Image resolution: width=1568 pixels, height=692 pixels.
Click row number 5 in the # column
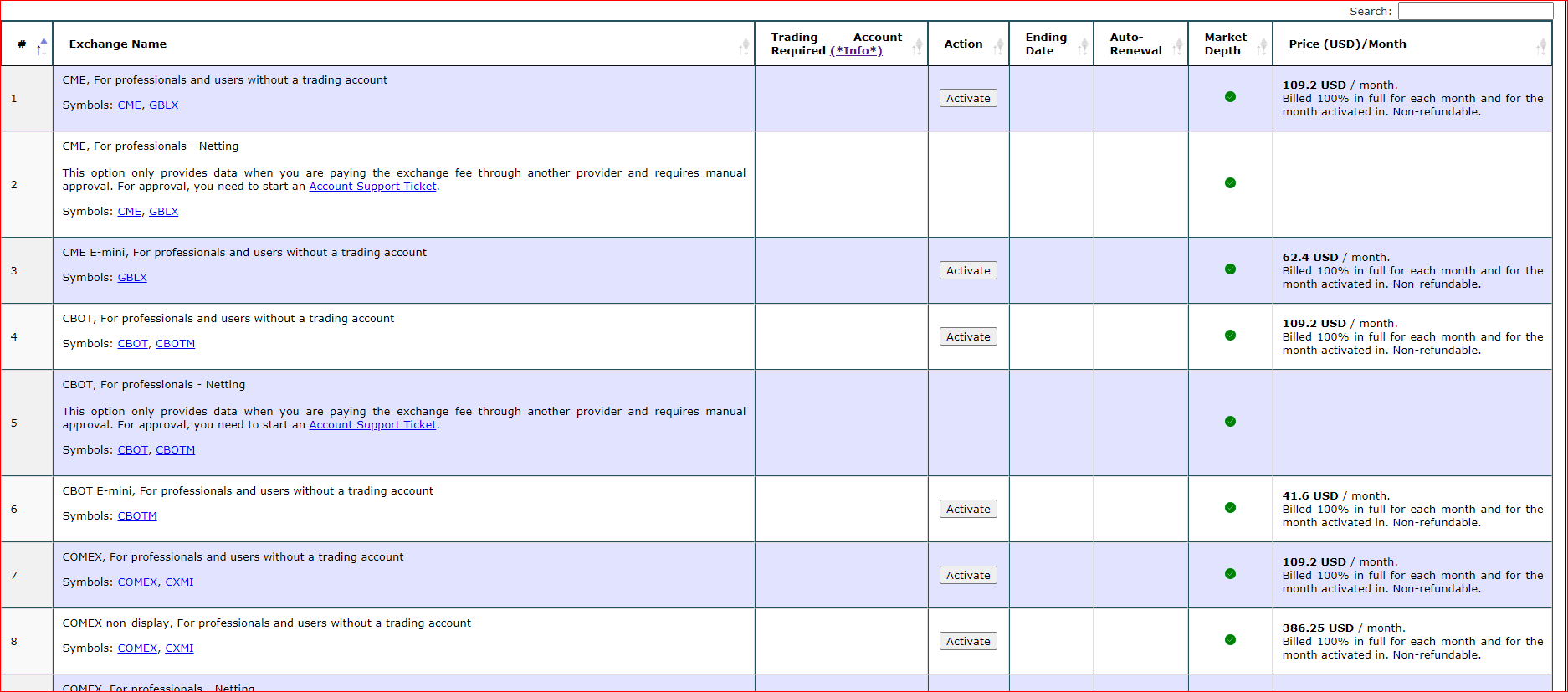click(x=14, y=423)
